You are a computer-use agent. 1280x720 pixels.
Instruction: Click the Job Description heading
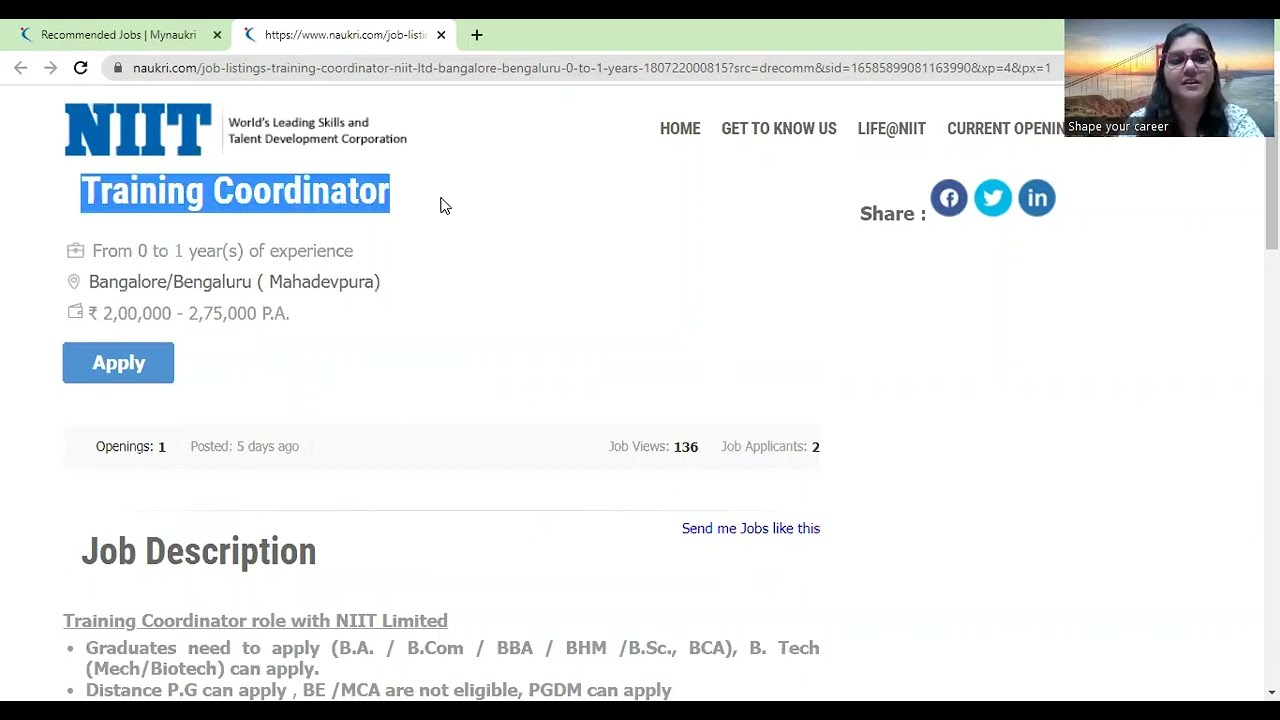pos(199,551)
